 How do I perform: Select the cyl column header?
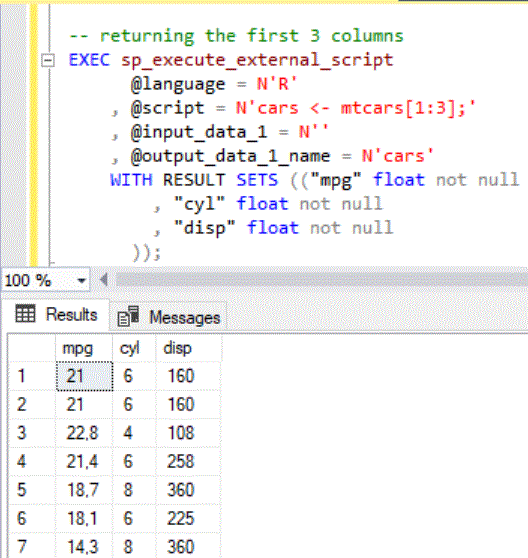(134, 348)
